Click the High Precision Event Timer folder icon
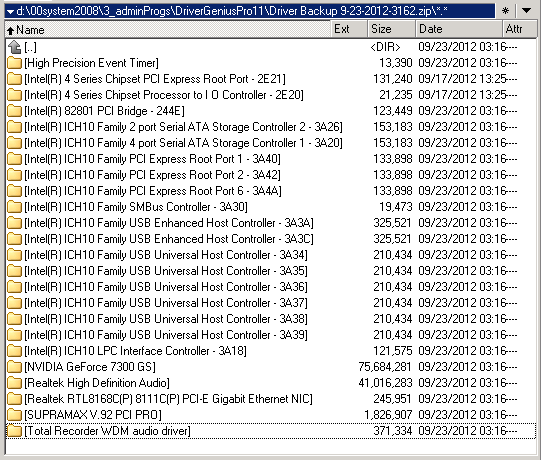The width and height of the screenshot is (541, 460). pos(14,63)
